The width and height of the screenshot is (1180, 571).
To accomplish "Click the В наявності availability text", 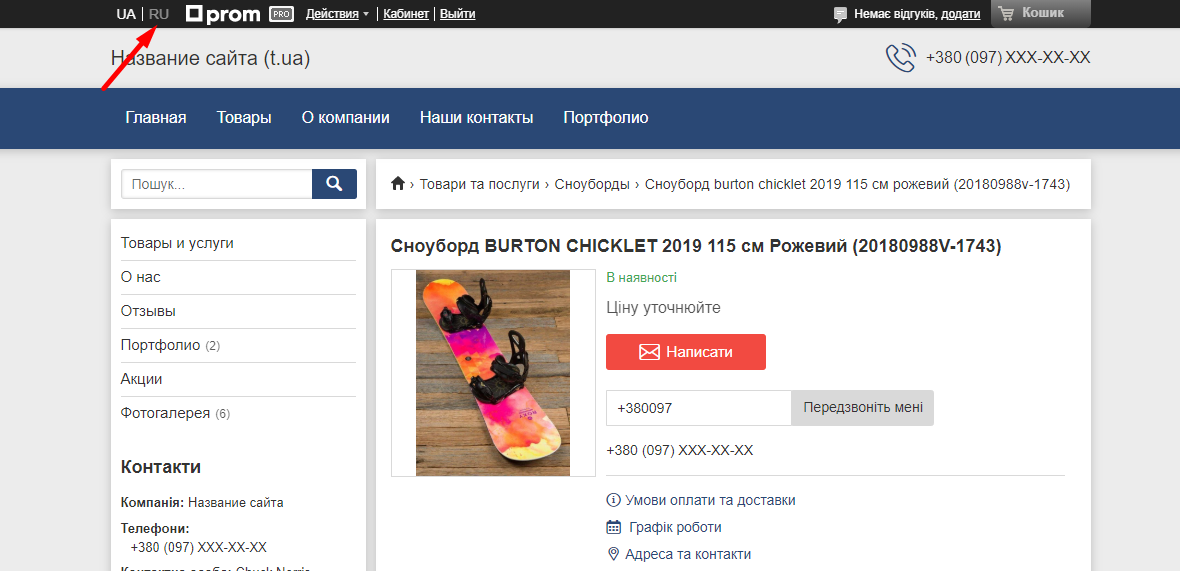I will [641, 278].
